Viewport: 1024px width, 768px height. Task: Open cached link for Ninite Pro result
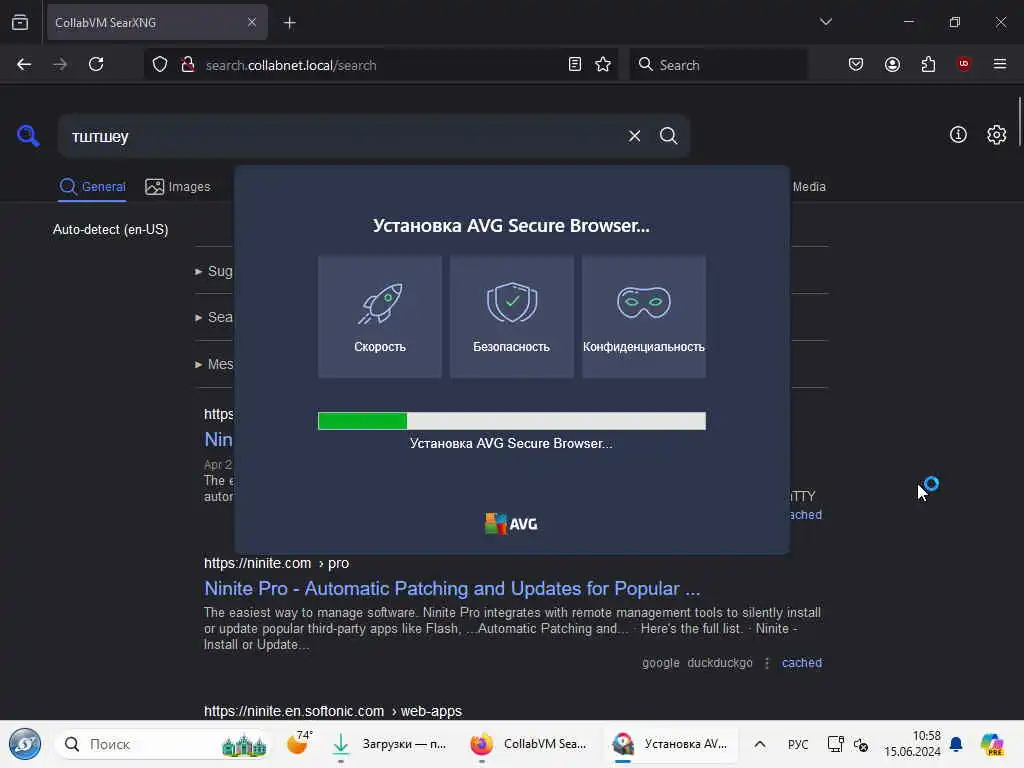click(801, 663)
